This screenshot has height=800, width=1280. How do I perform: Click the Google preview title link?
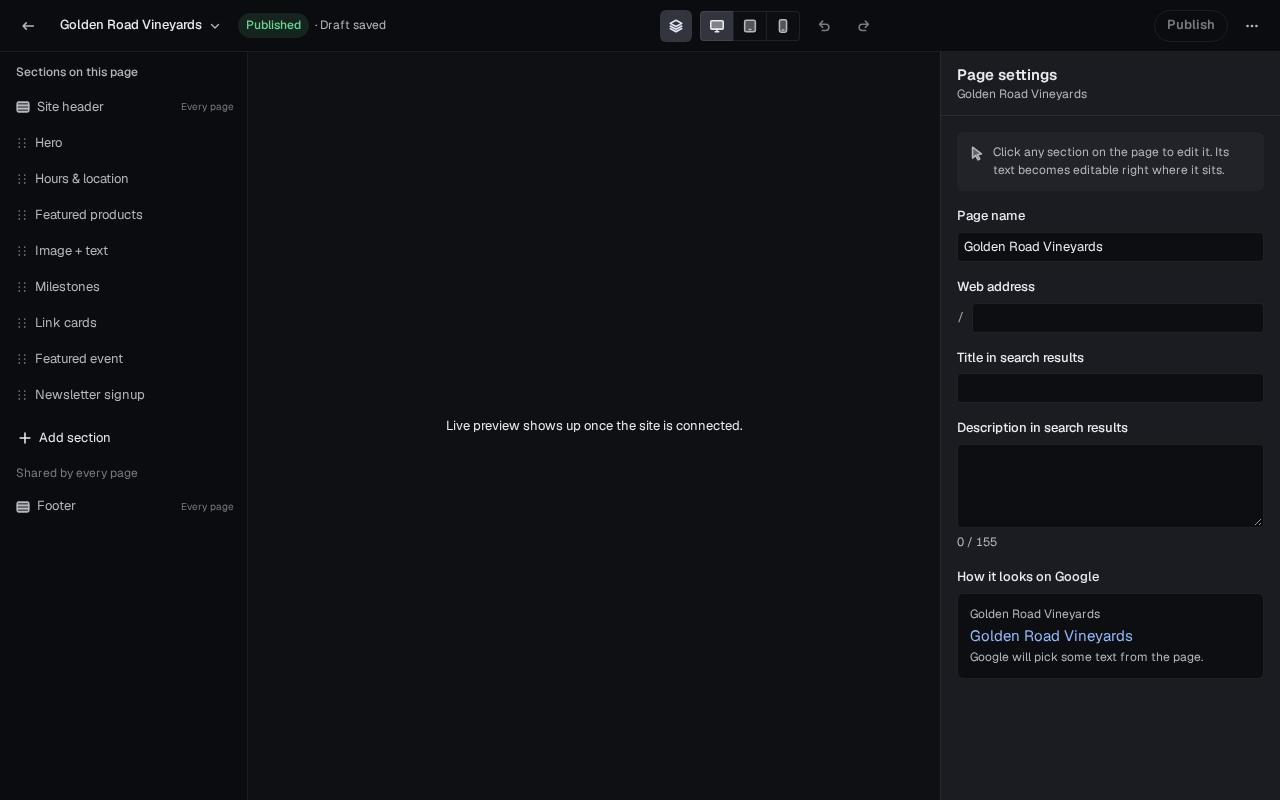coord(1051,636)
